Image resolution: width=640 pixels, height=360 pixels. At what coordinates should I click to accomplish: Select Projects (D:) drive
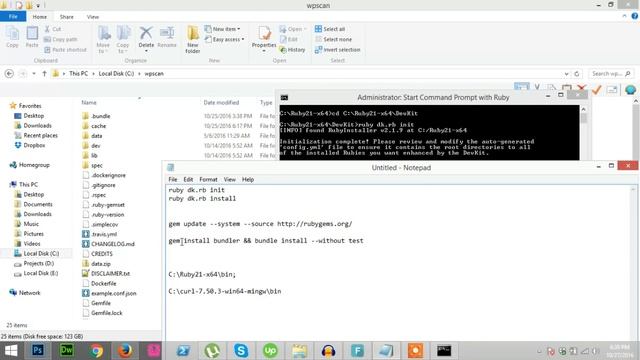coord(34,263)
